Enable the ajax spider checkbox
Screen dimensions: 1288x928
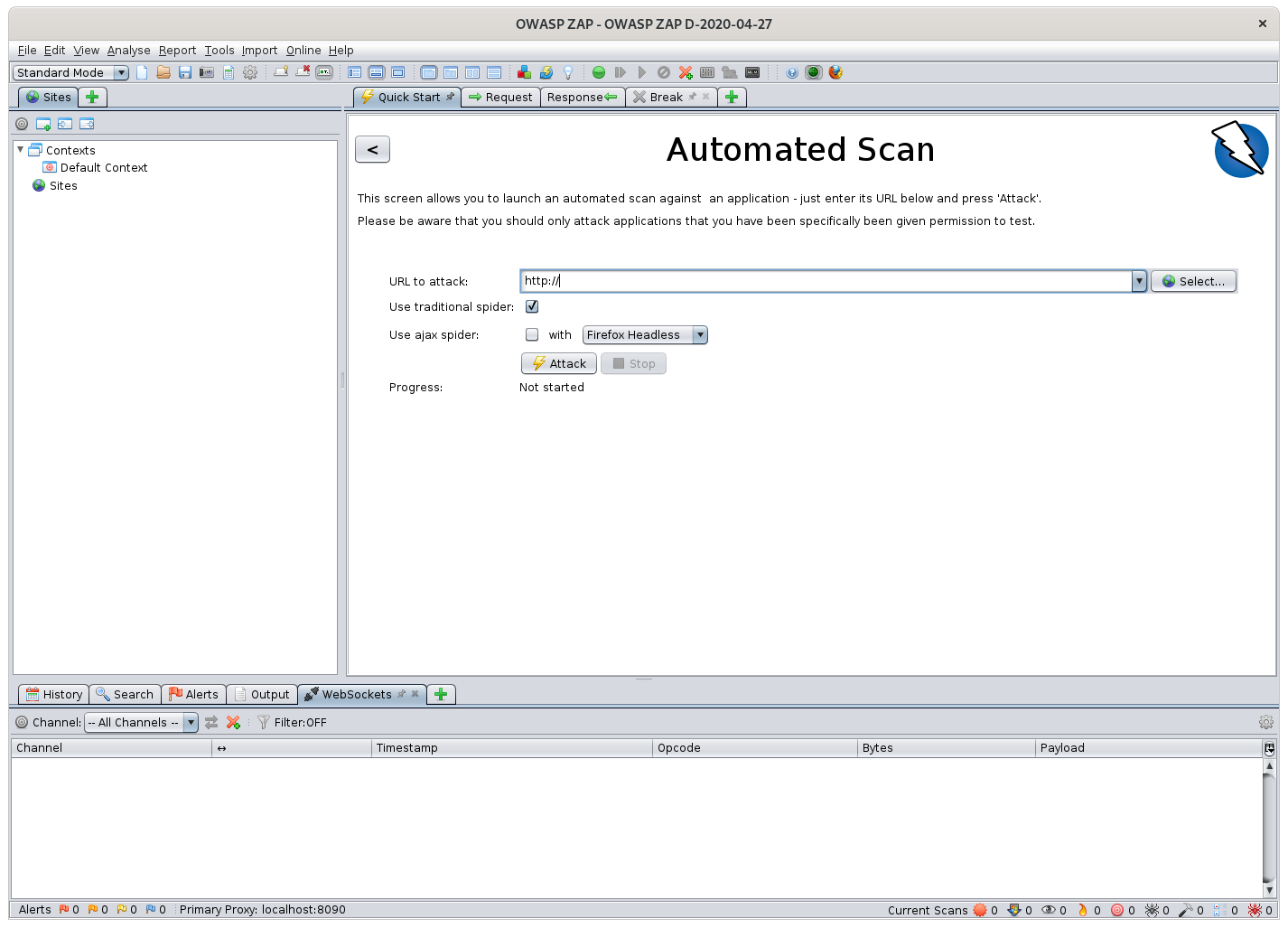pos(532,334)
